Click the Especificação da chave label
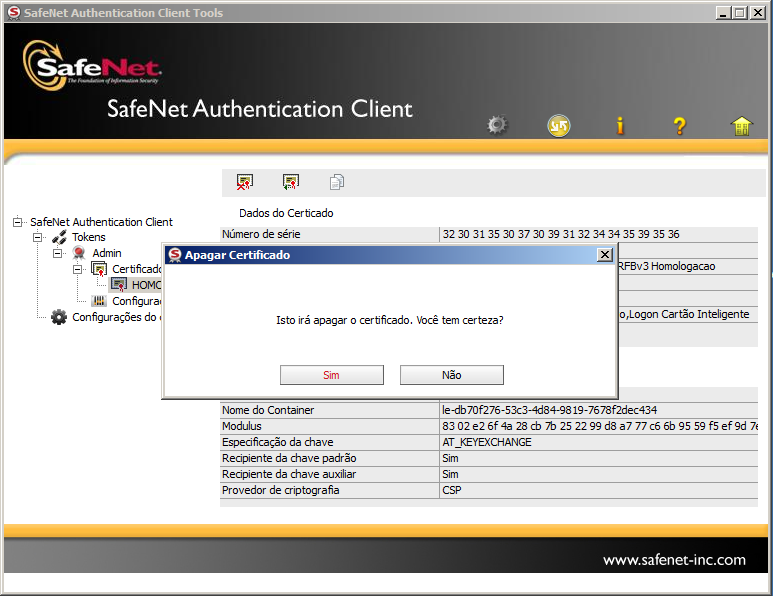 [x=278, y=442]
